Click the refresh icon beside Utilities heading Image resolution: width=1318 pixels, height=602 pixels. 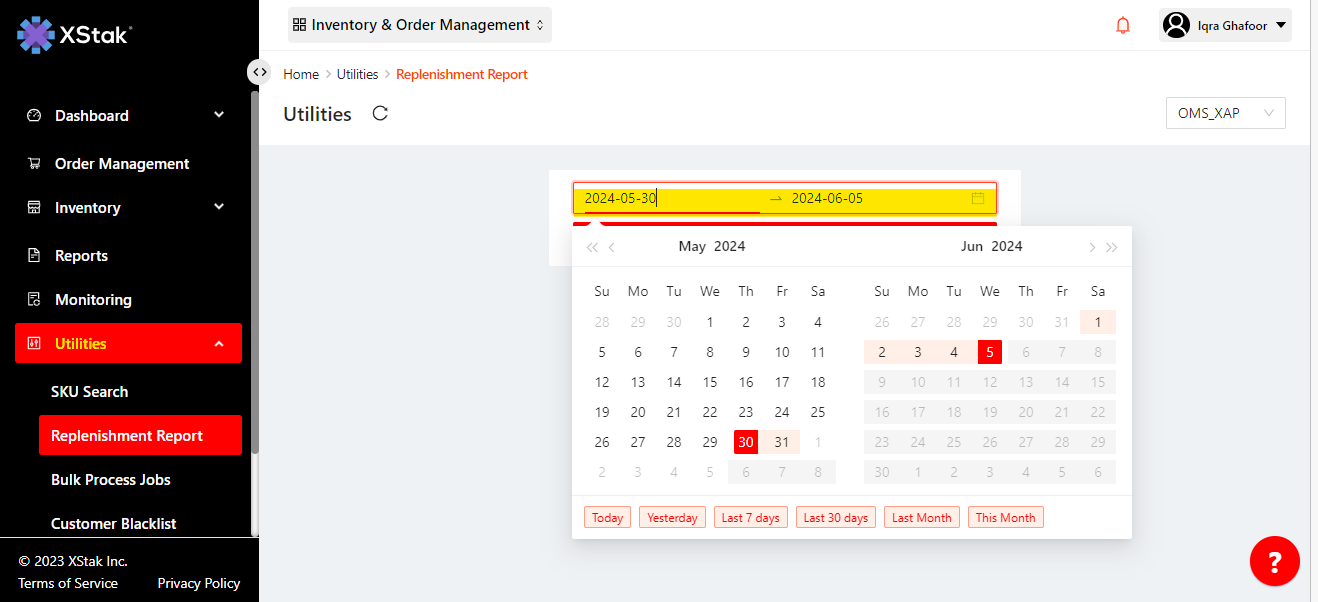(x=380, y=114)
